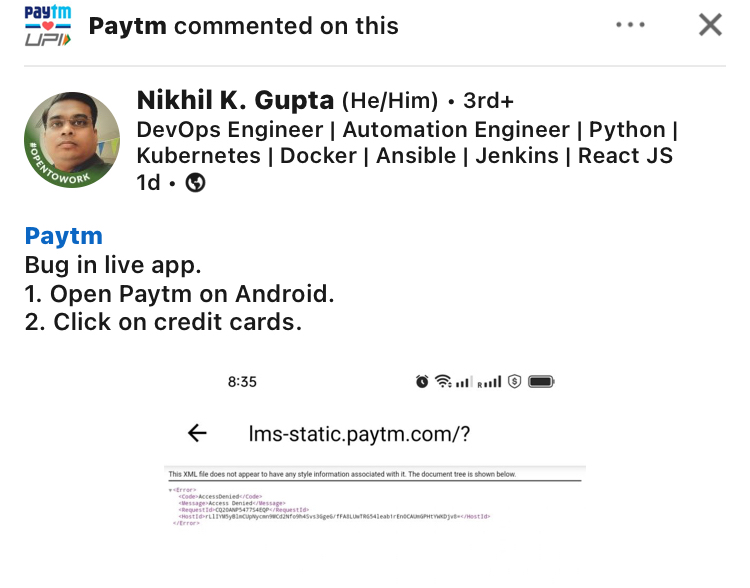Tap the back arrow in the screenshot
Screen dimensions: 750x588
pyautogui.click(x=198, y=433)
